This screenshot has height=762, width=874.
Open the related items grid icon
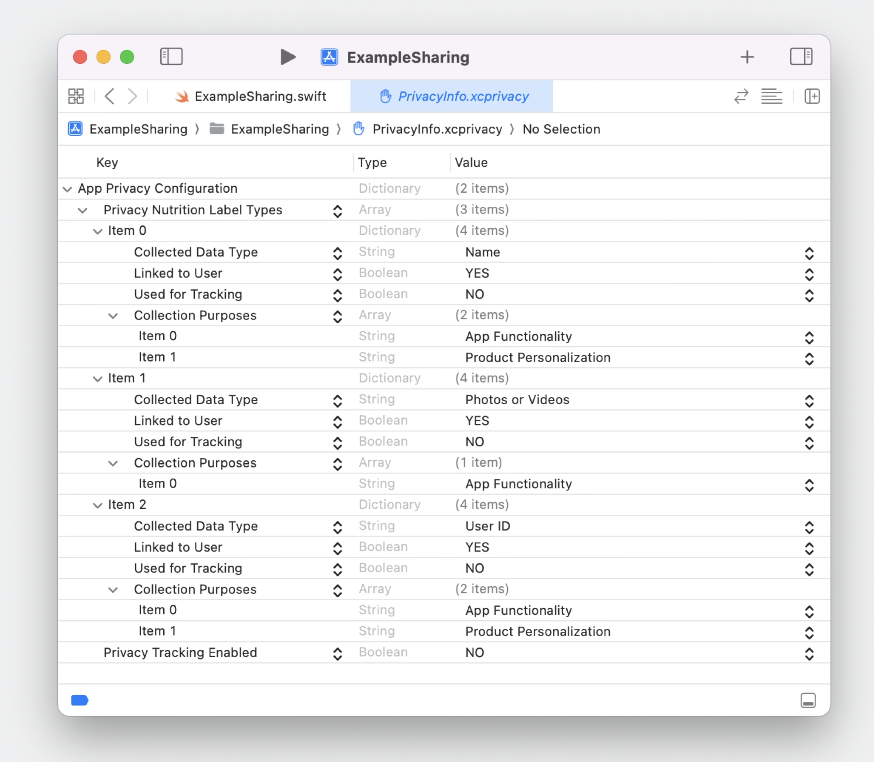(76, 96)
